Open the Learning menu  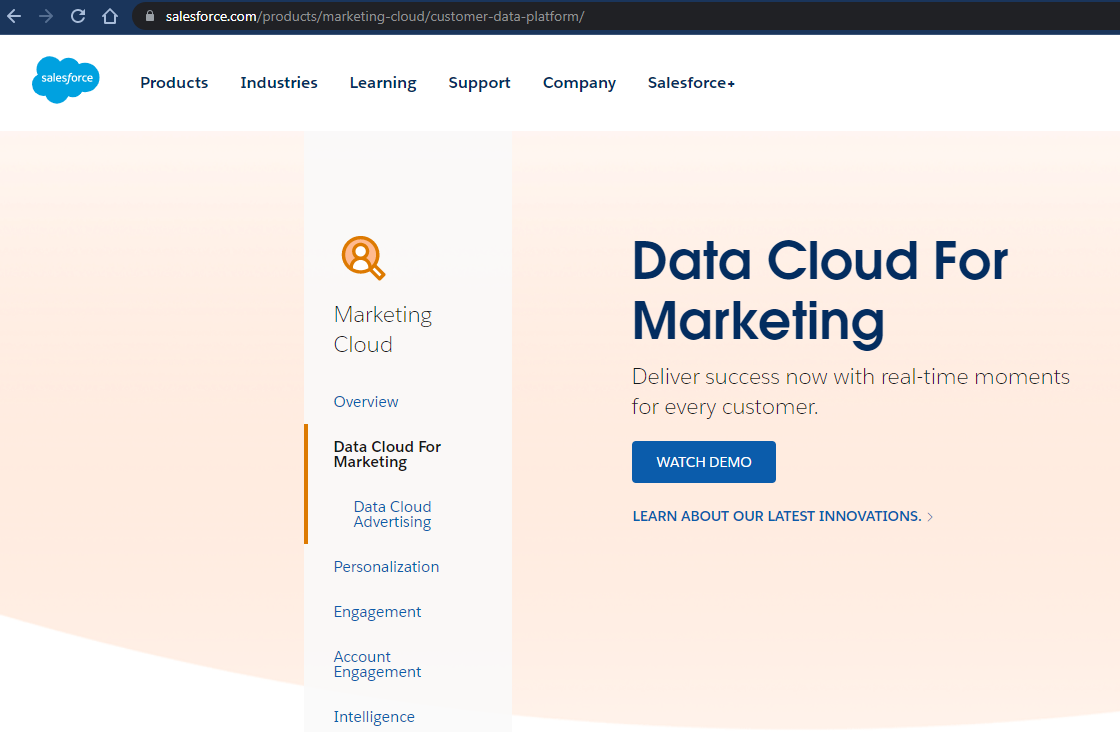(383, 83)
